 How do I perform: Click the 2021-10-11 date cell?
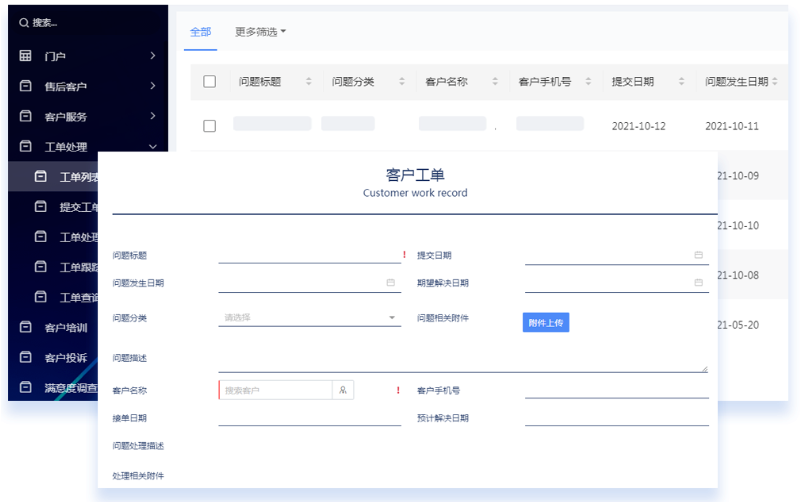(731, 126)
